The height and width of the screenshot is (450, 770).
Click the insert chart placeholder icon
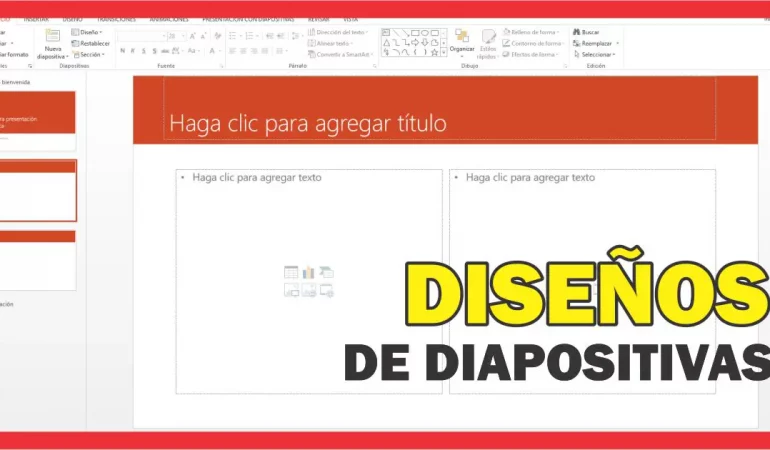(308, 272)
